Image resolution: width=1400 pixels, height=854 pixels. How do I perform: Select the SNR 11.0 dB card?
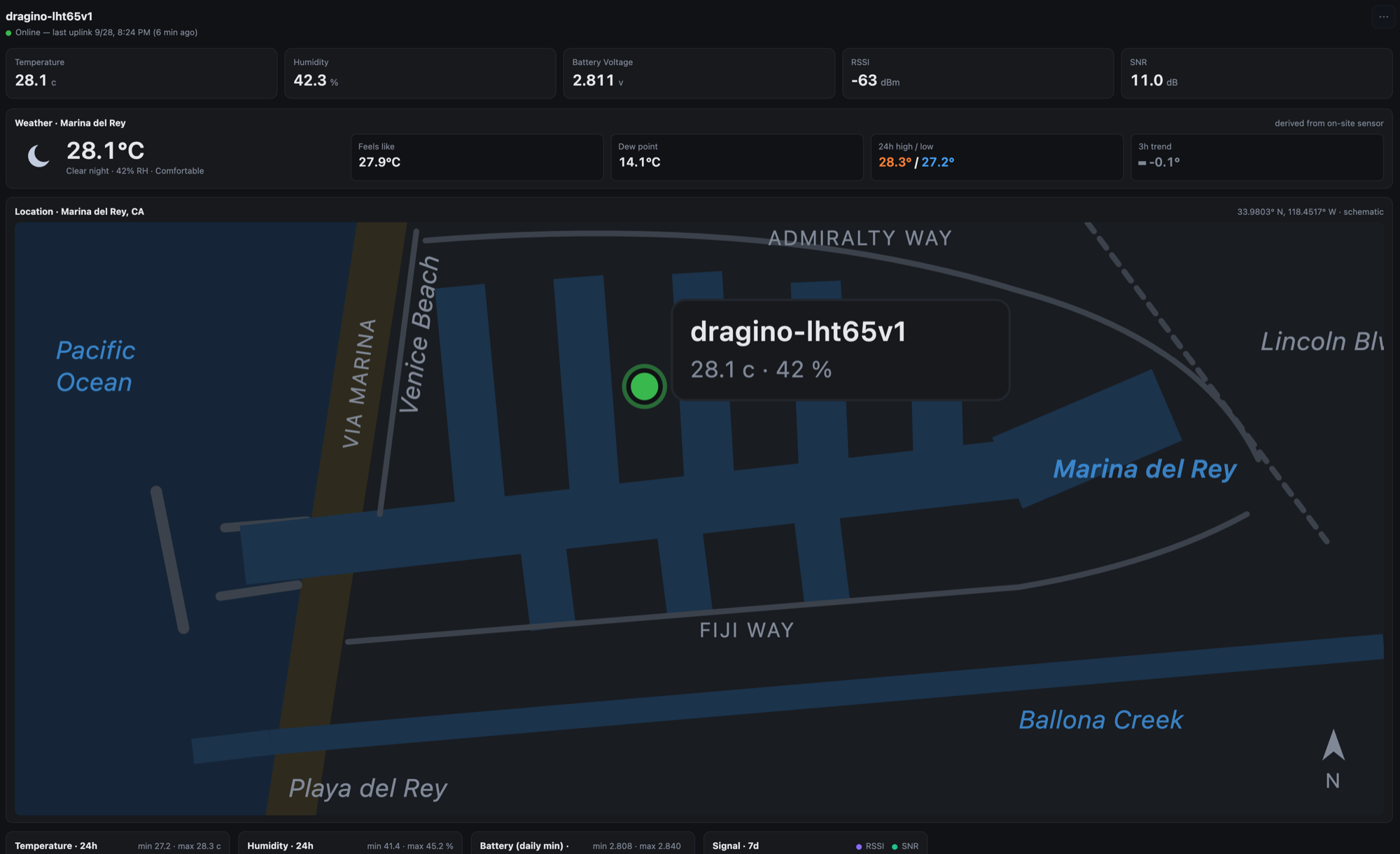pos(1256,73)
